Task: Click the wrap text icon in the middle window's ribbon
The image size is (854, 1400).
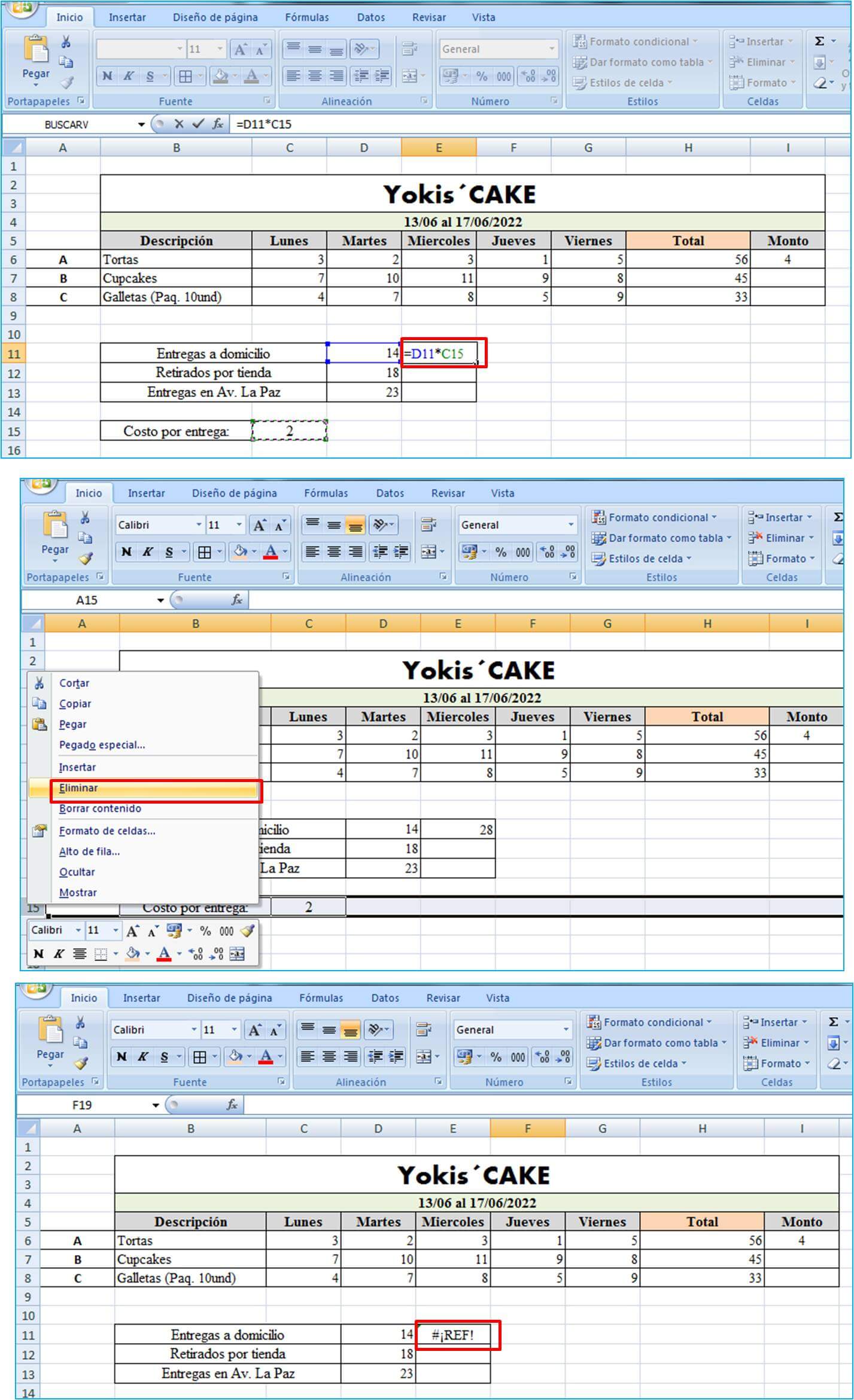Action: (428, 525)
